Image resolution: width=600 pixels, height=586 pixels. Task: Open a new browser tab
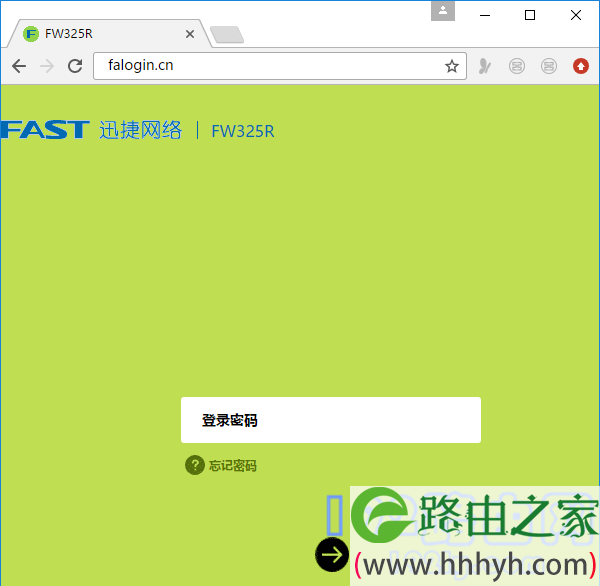click(227, 35)
